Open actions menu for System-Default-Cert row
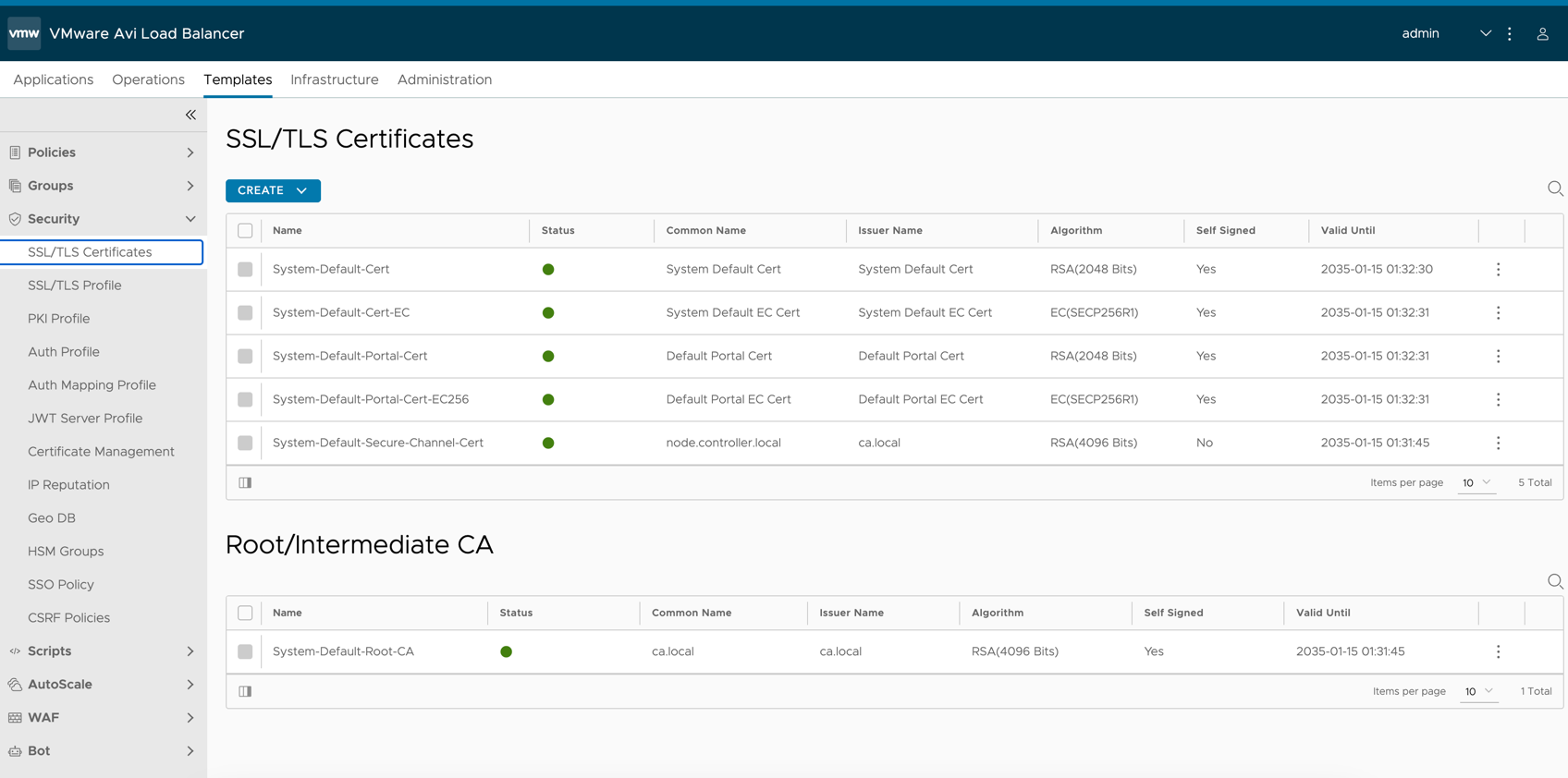 click(x=1499, y=269)
